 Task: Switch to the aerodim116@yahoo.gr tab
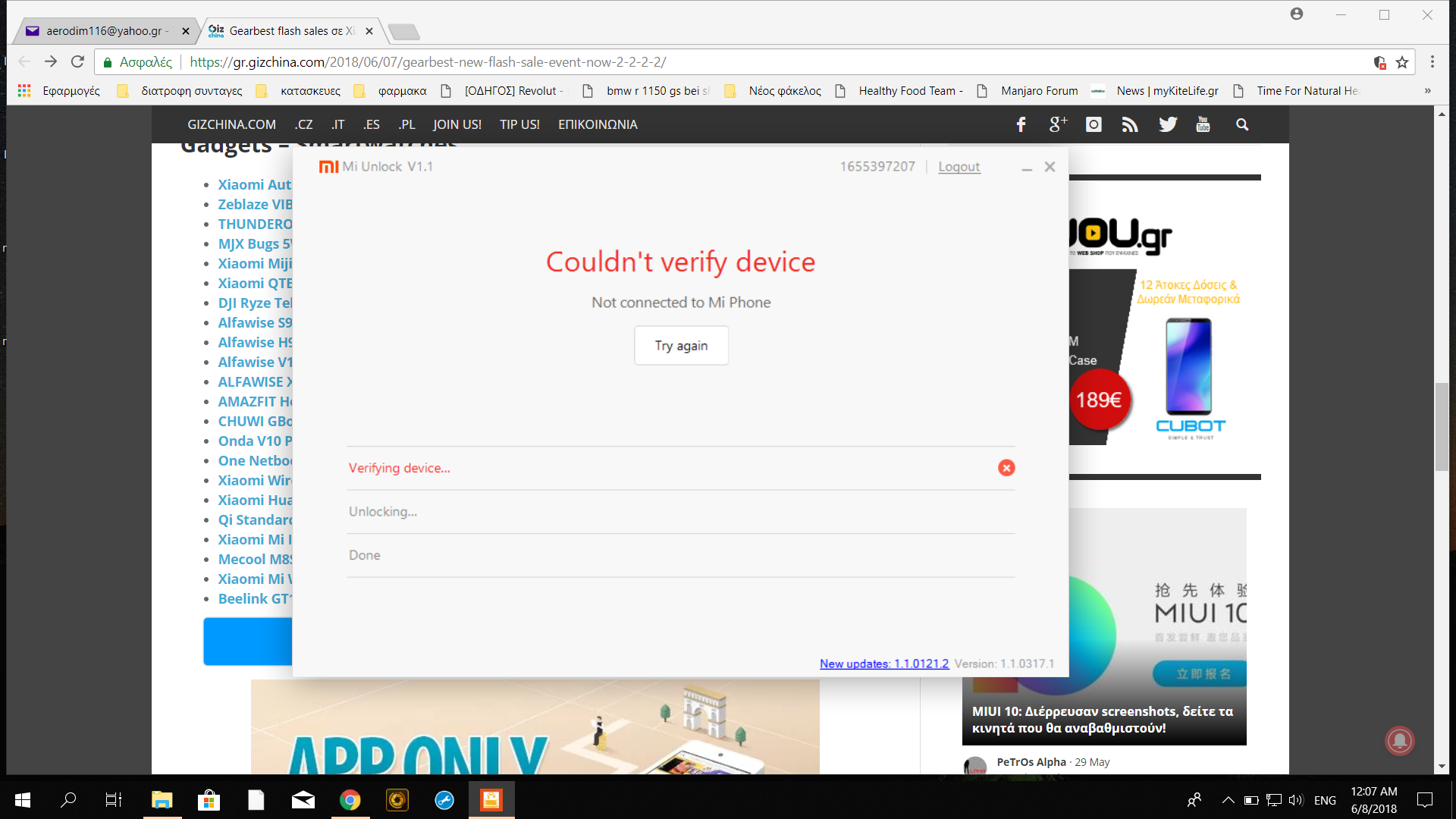105,31
